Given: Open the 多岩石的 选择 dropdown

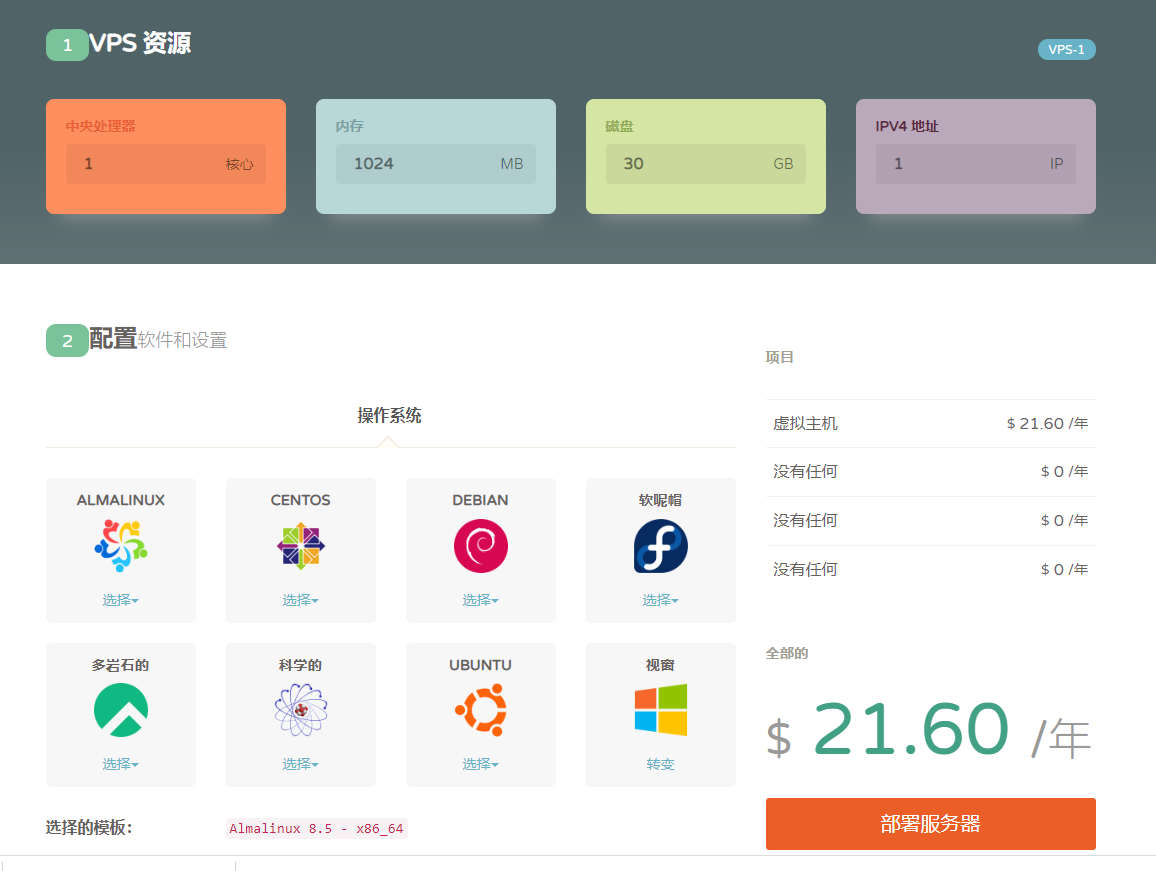Looking at the screenshot, I should tap(121, 764).
